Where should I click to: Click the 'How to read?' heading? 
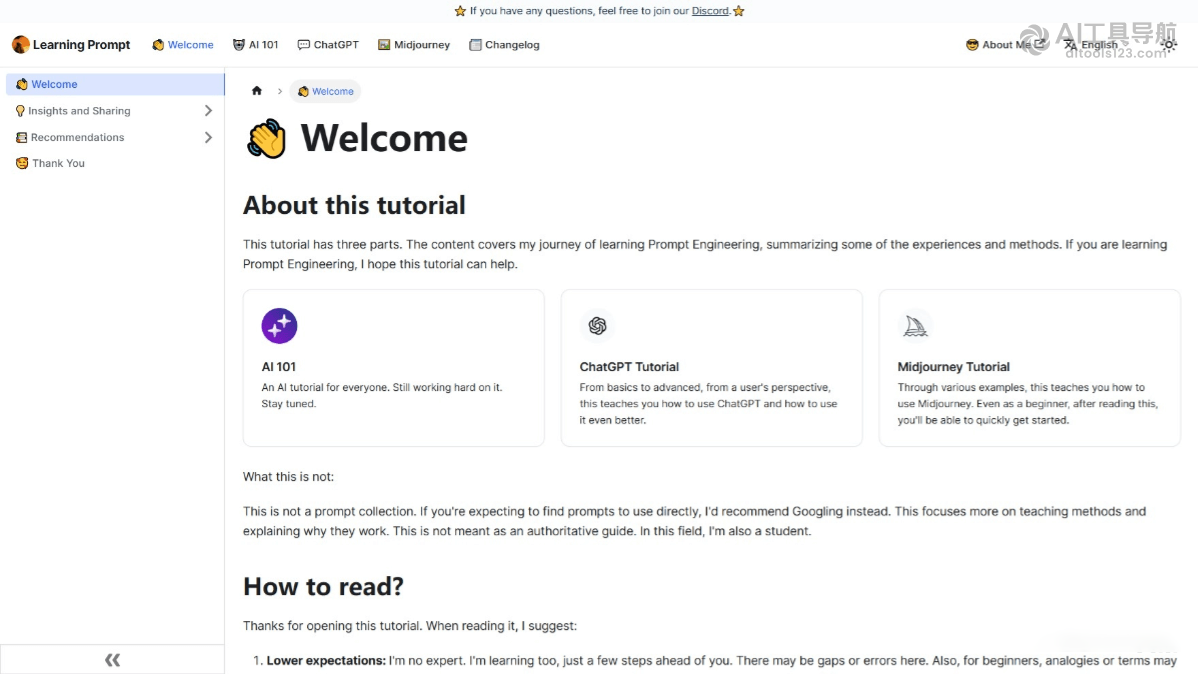(323, 586)
